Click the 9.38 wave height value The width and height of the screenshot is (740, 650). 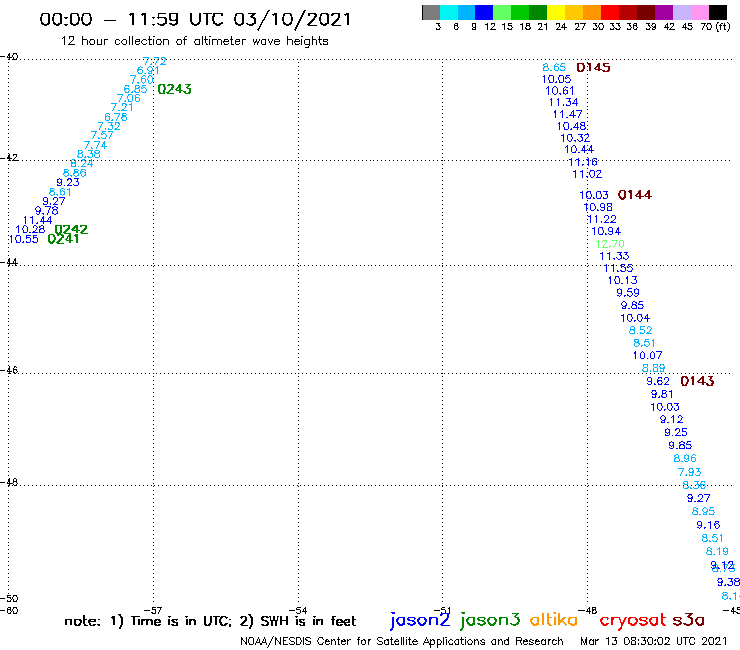coord(728,582)
